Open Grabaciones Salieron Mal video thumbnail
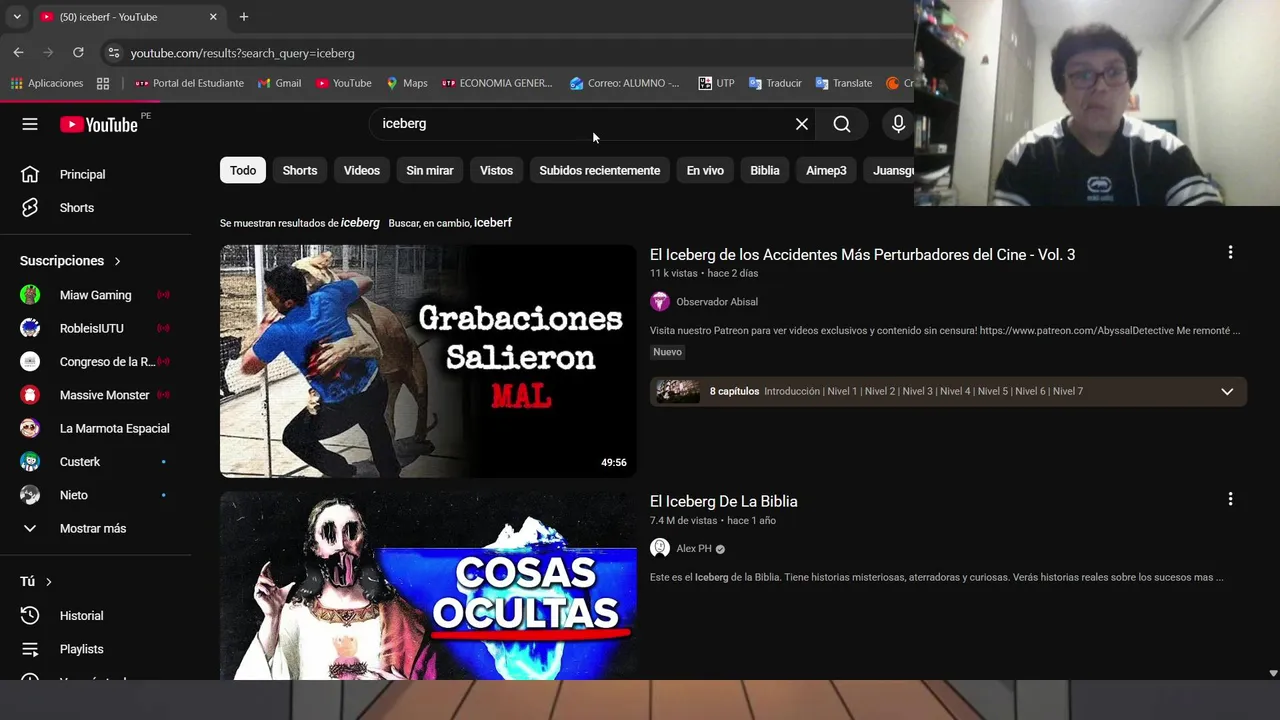The height and width of the screenshot is (720, 1280). click(428, 361)
